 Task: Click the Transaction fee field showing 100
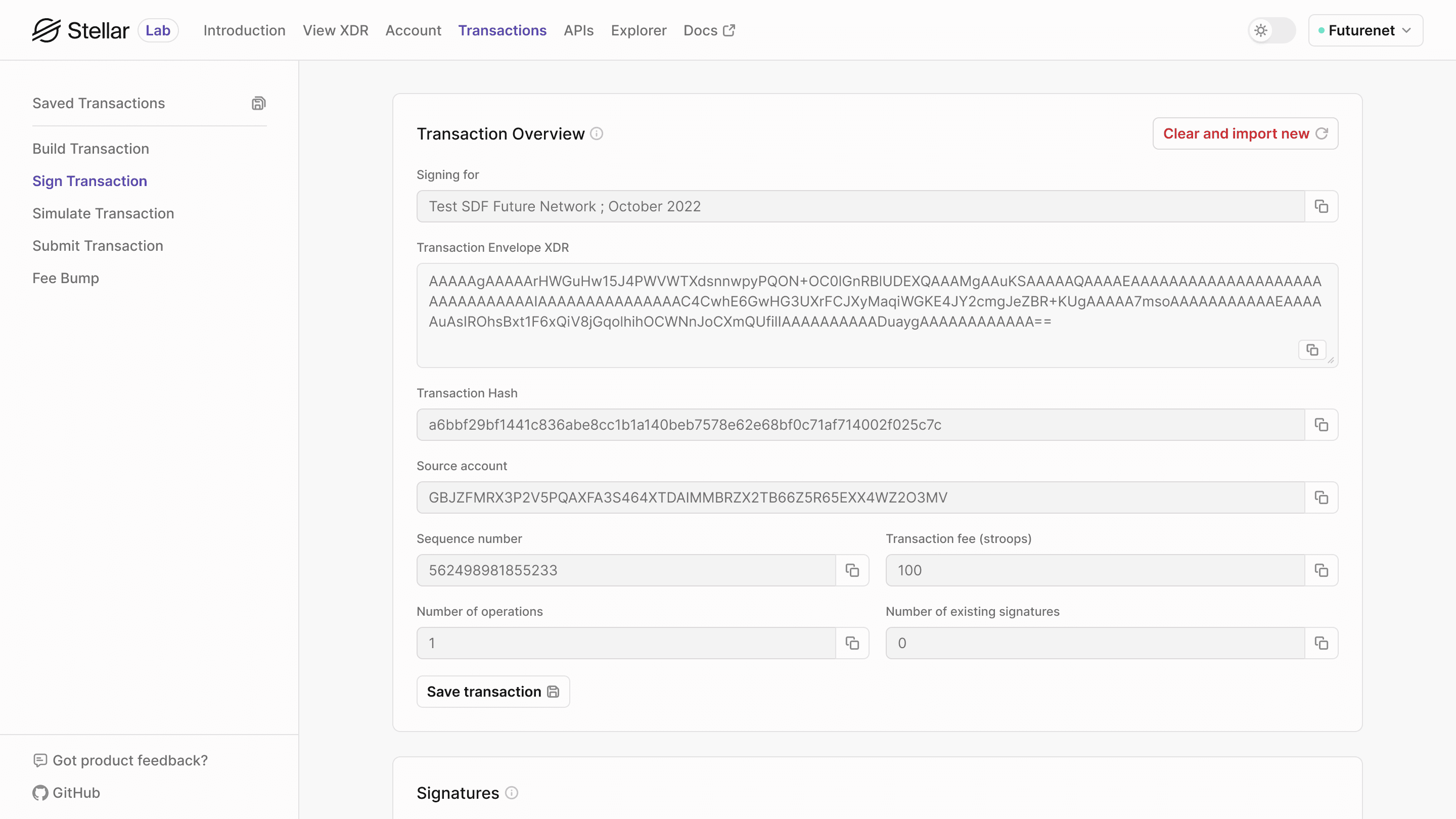tap(1095, 570)
